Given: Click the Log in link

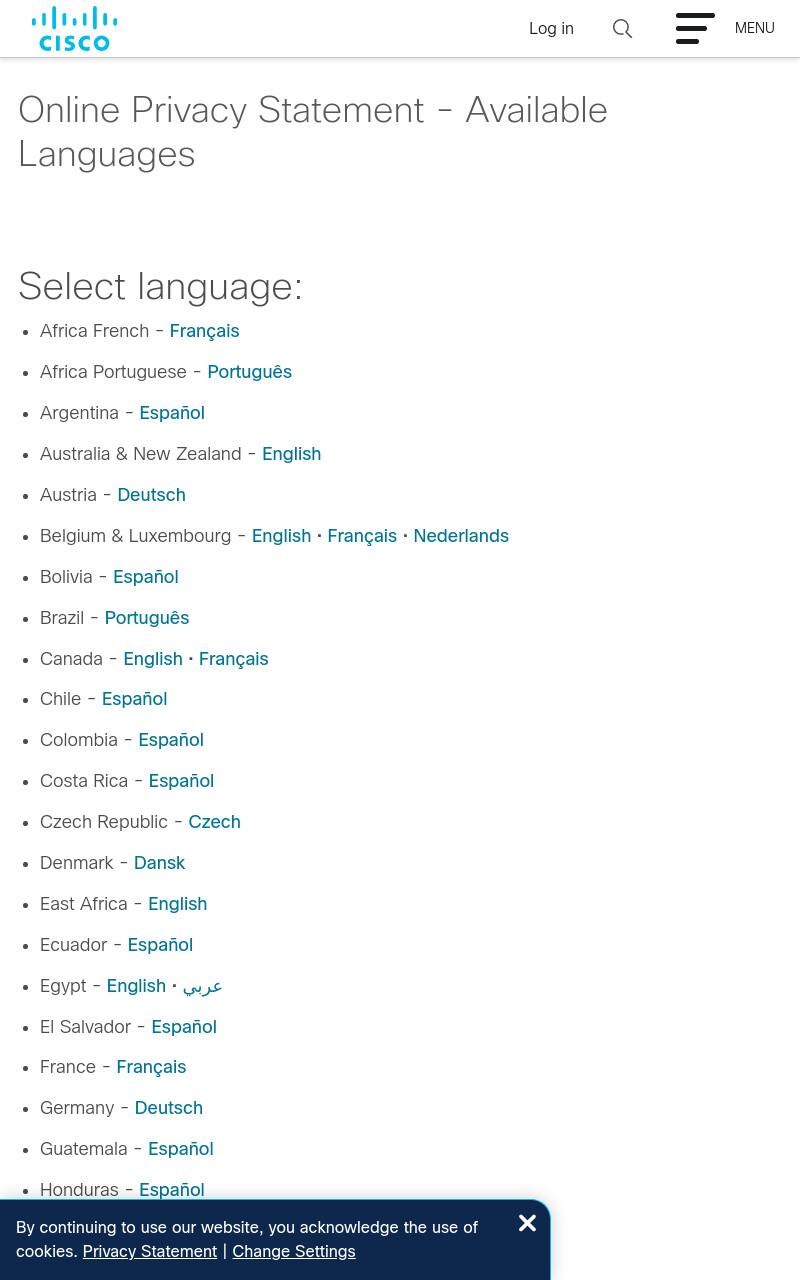Looking at the screenshot, I should pyautogui.click(x=551, y=29).
